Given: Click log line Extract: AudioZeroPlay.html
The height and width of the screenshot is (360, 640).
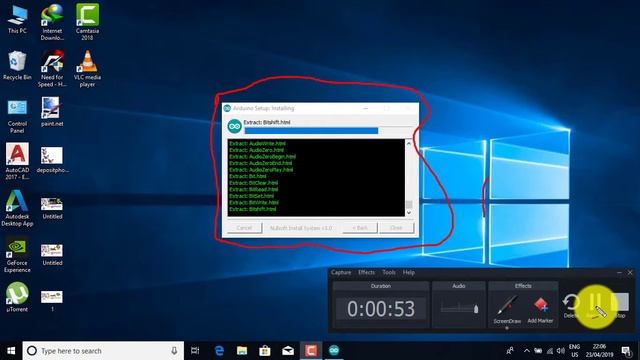Looking at the screenshot, I should pyautogui.click(x=261, y=169).
